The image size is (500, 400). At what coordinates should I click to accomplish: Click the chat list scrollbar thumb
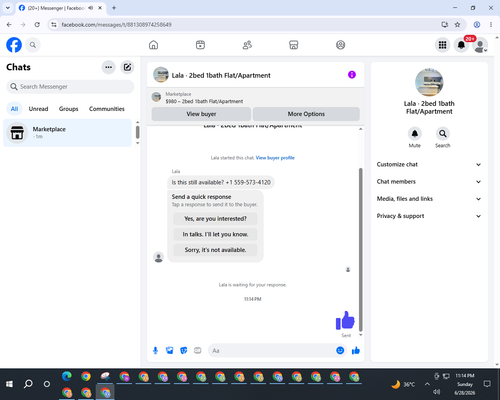(137, 132)
